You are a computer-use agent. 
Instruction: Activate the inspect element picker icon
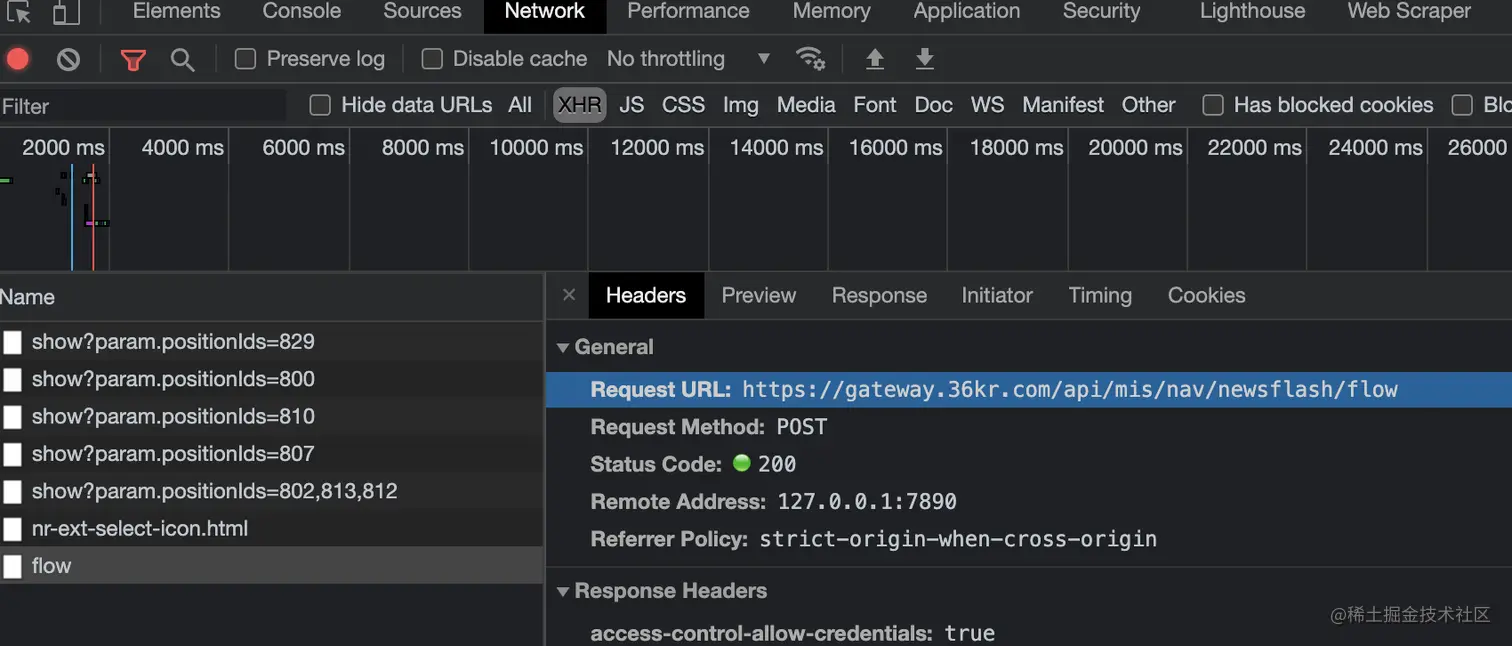pos(19,12)
